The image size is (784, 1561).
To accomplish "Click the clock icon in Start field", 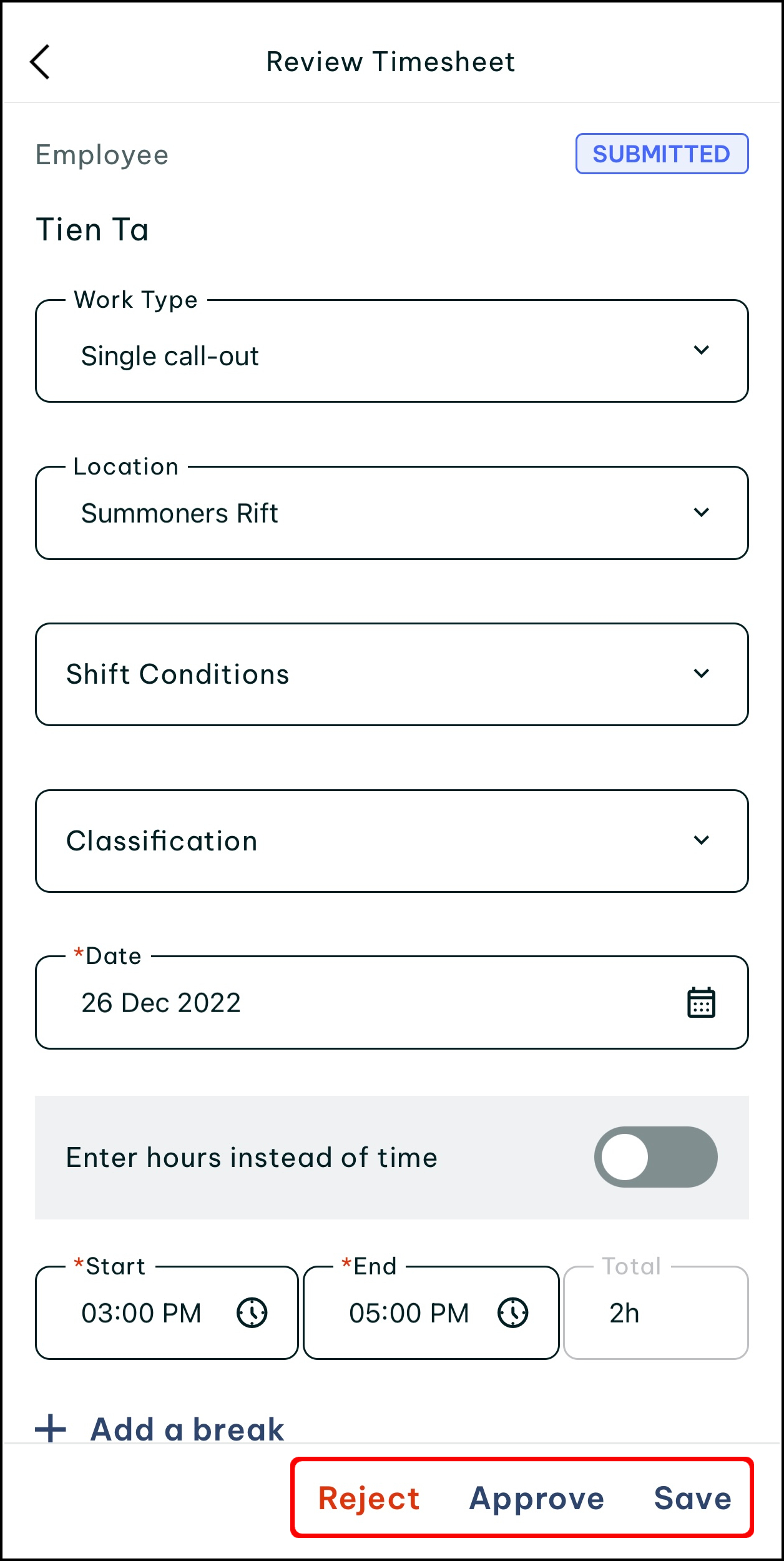I will click(x=252, y=1312).
